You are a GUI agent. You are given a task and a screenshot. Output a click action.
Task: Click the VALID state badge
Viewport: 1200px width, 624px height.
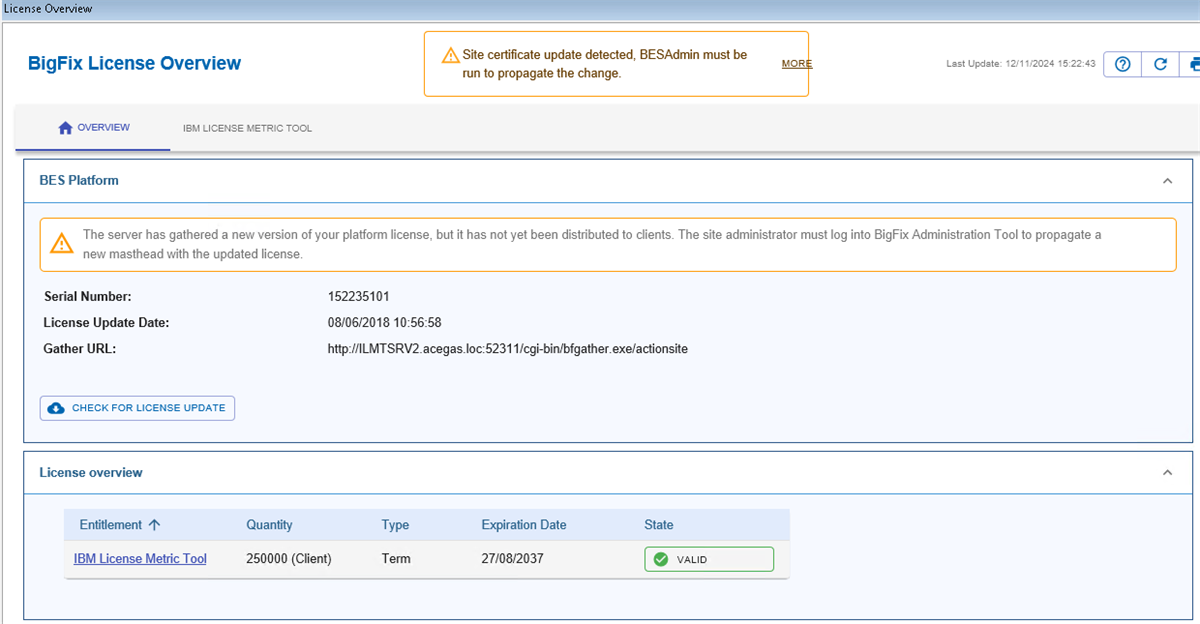tap(709, 558)
